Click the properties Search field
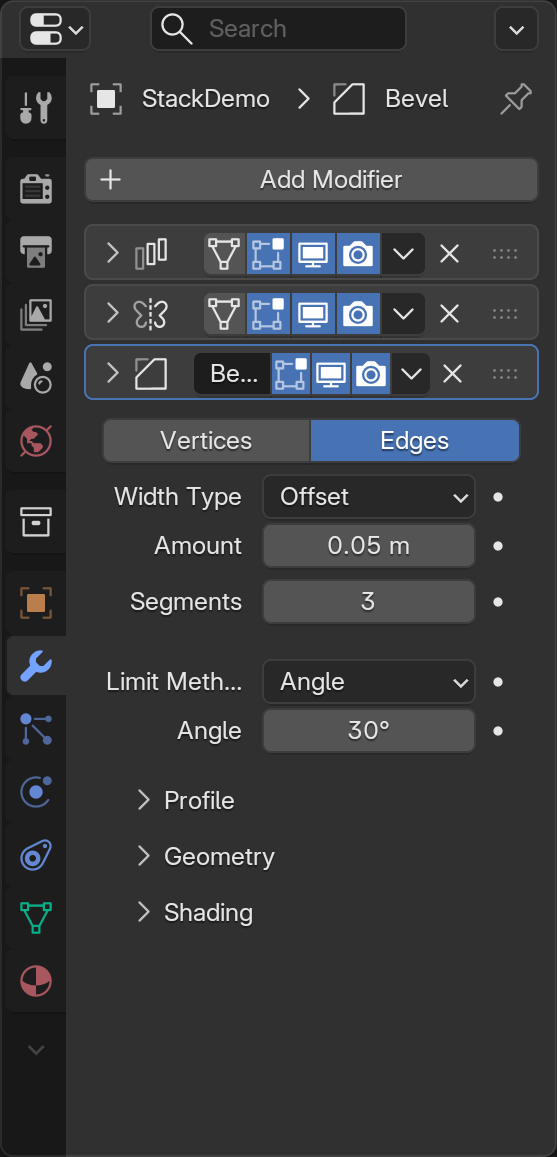Viewport: 557px width, 1157px height. [x=278, y=29]
